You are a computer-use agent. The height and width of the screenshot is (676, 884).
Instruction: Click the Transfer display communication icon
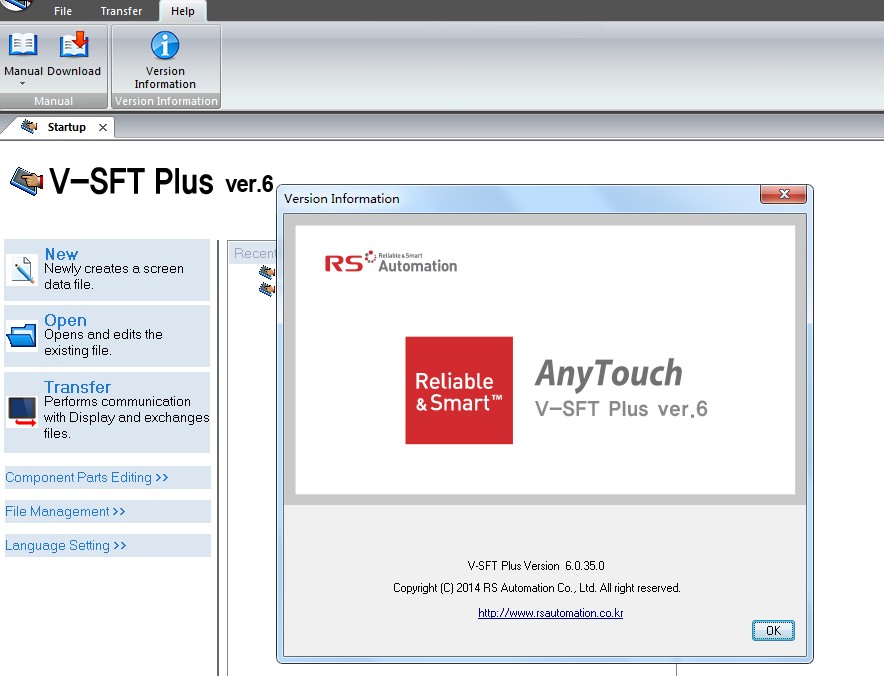22,411
